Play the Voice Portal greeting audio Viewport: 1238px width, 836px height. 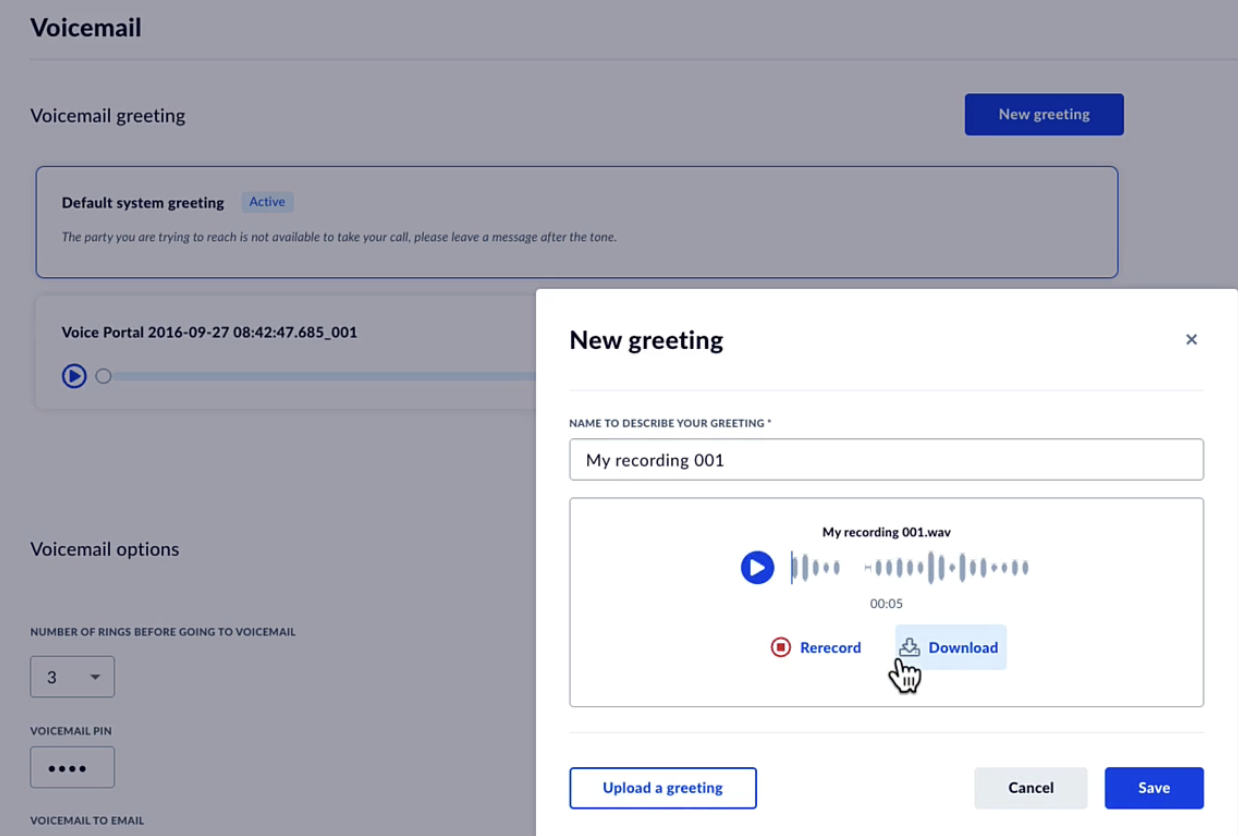(74, 376)
